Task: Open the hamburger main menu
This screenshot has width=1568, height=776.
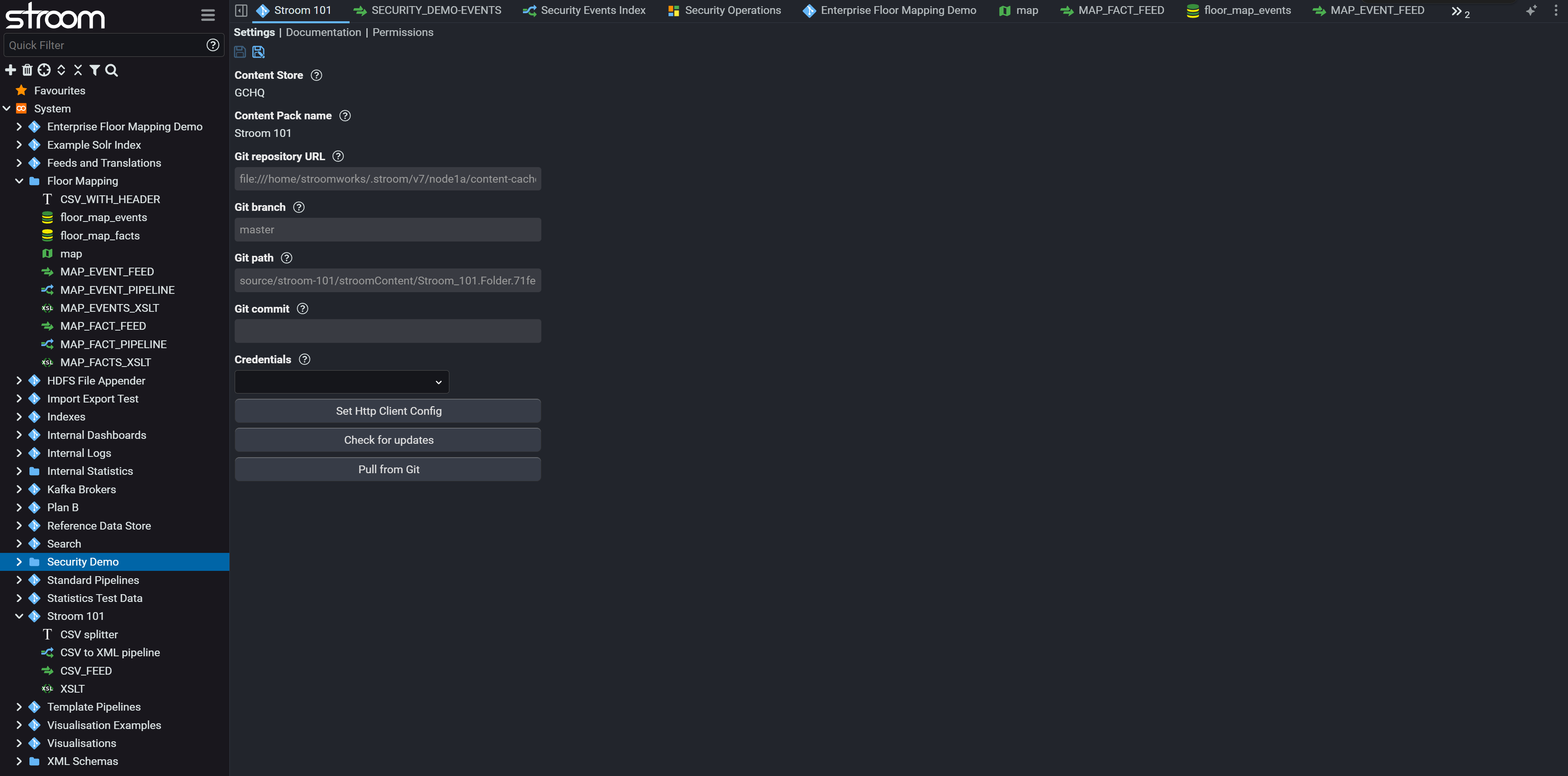Action: point(208,15)
